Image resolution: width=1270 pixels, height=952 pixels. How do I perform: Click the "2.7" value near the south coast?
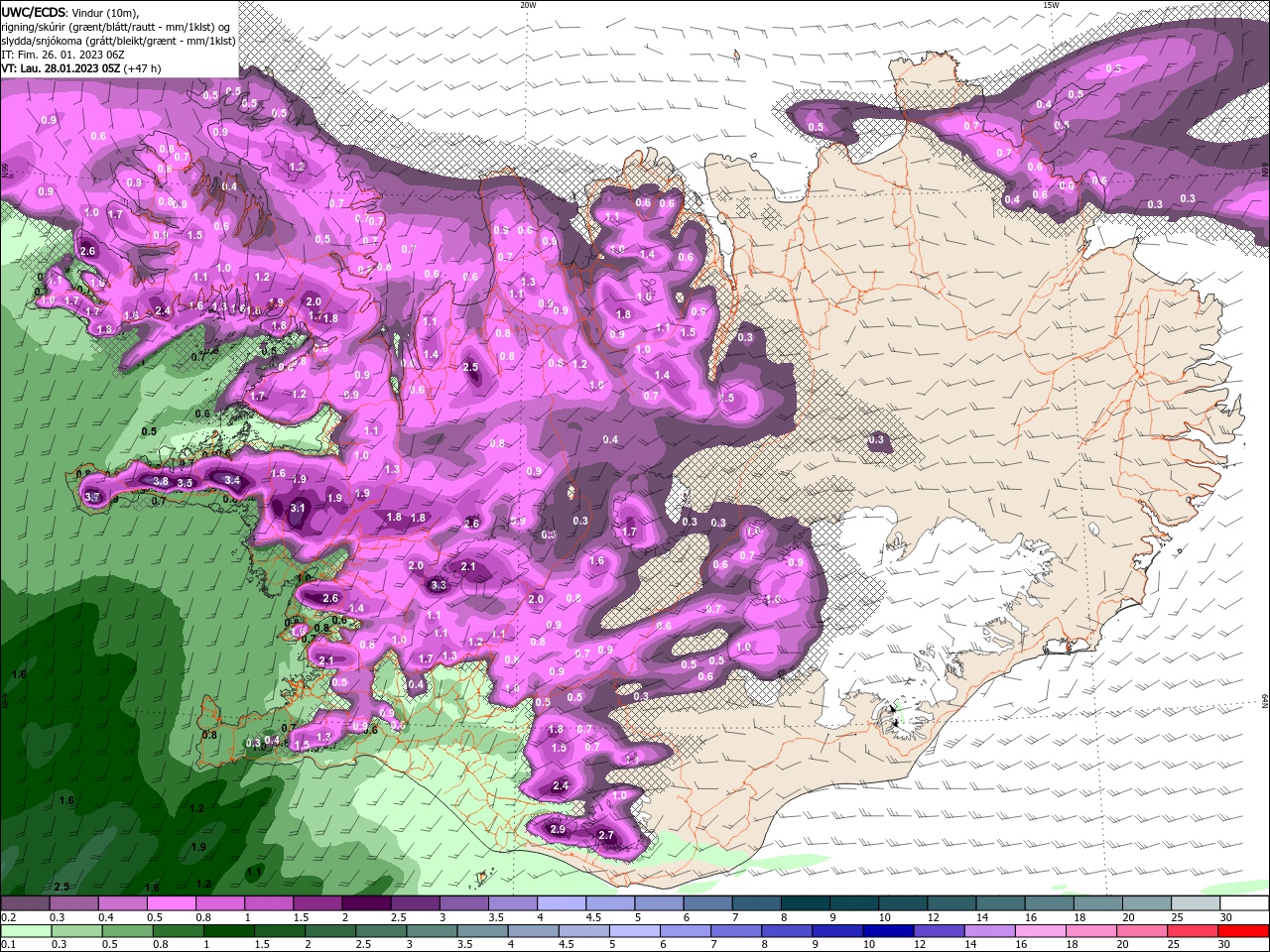606,836
